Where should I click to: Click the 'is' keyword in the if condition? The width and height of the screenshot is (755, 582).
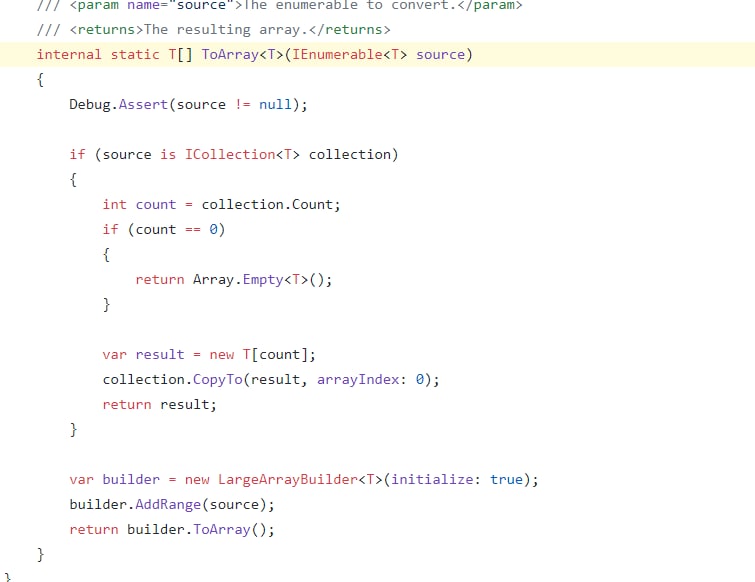click(168, 155)
